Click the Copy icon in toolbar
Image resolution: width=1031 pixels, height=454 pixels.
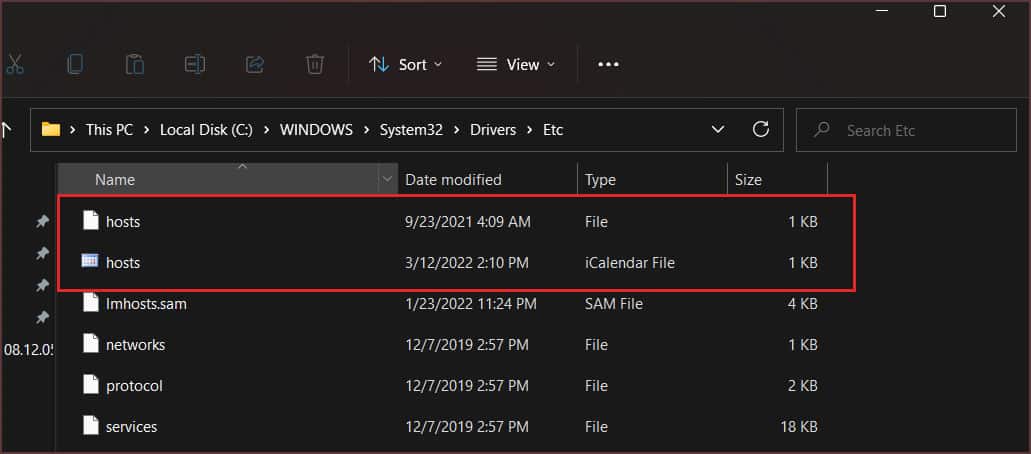[75, 64]
